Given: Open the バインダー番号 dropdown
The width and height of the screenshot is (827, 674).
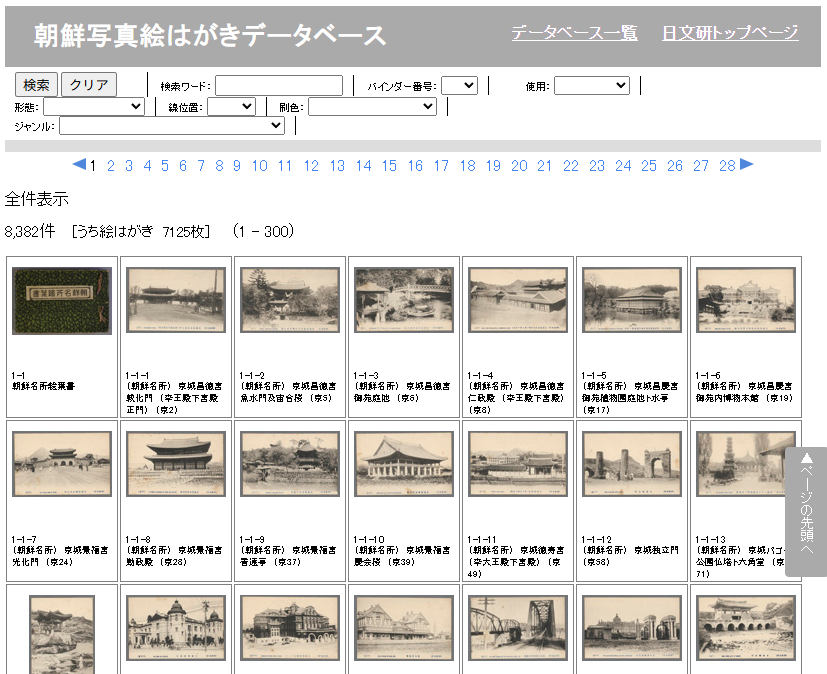Looking at the screenshot, I should [x=458, y=85].
